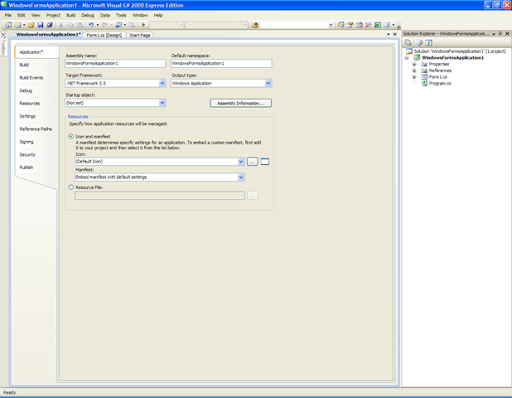This screenshot has width=512, height=398.
Task: Select the Resource File radio button
Action: coord(71,187)
